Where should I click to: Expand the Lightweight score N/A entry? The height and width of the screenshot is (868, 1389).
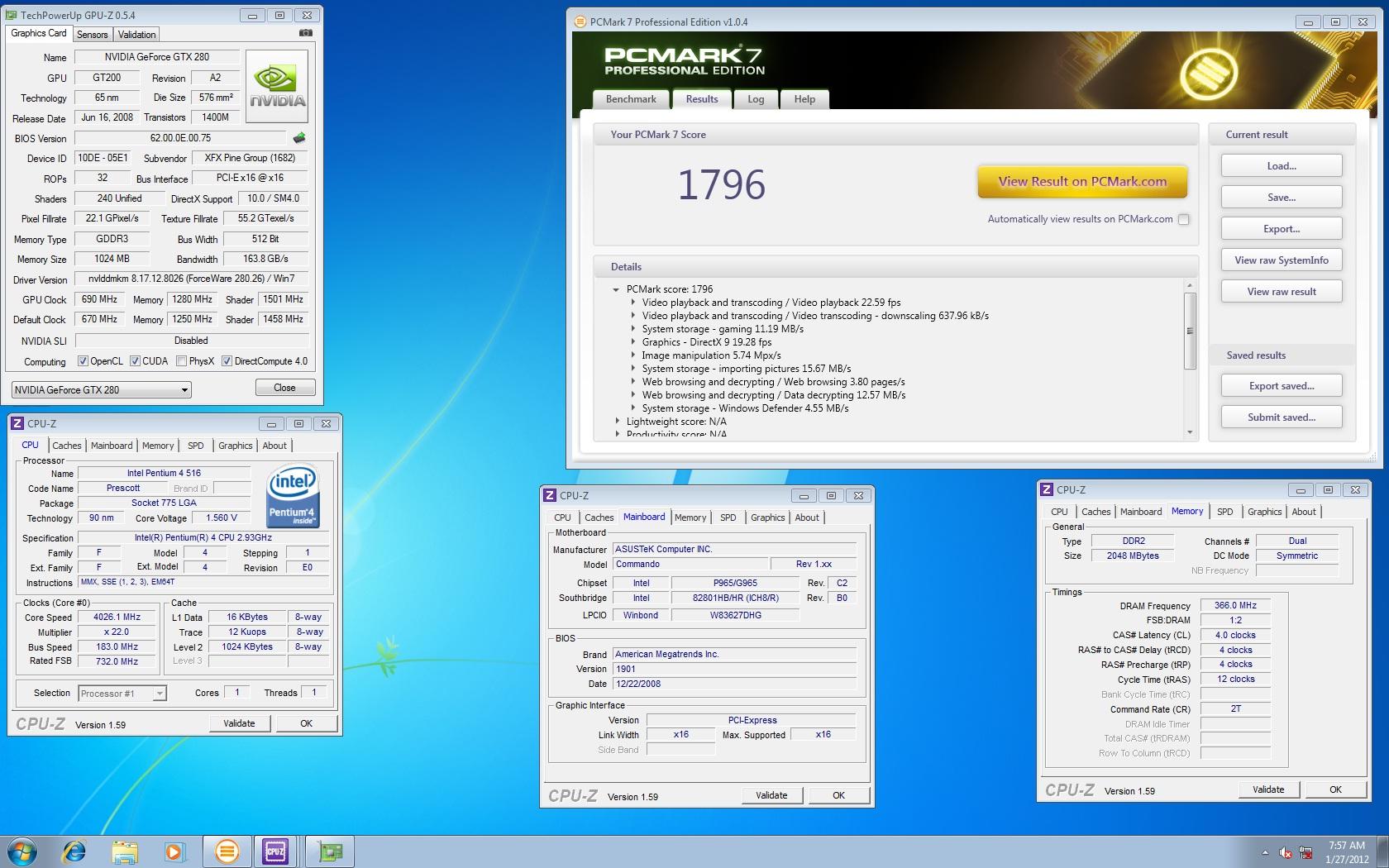click(x=617, y=422)
